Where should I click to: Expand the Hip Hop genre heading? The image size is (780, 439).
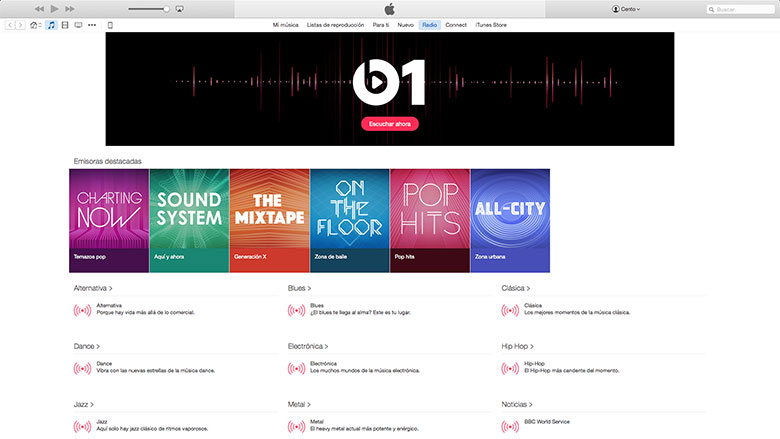[517, 347]
